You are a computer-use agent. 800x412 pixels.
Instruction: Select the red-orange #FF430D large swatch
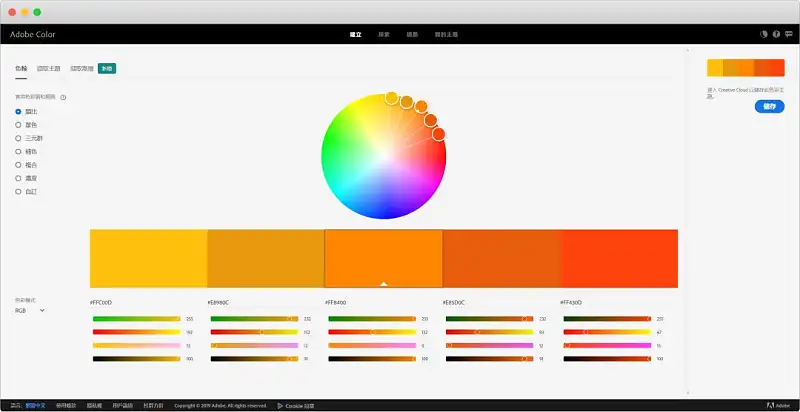click(619, 259)
